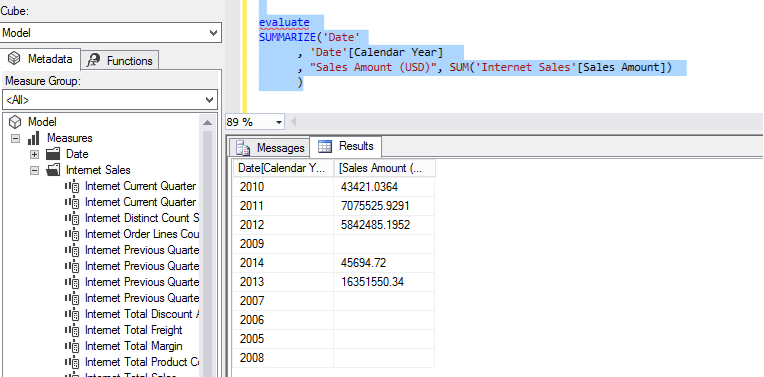This screenshot has width=764, height=377.
Task: Click the 2014 year cell
Action: point(283,263)
